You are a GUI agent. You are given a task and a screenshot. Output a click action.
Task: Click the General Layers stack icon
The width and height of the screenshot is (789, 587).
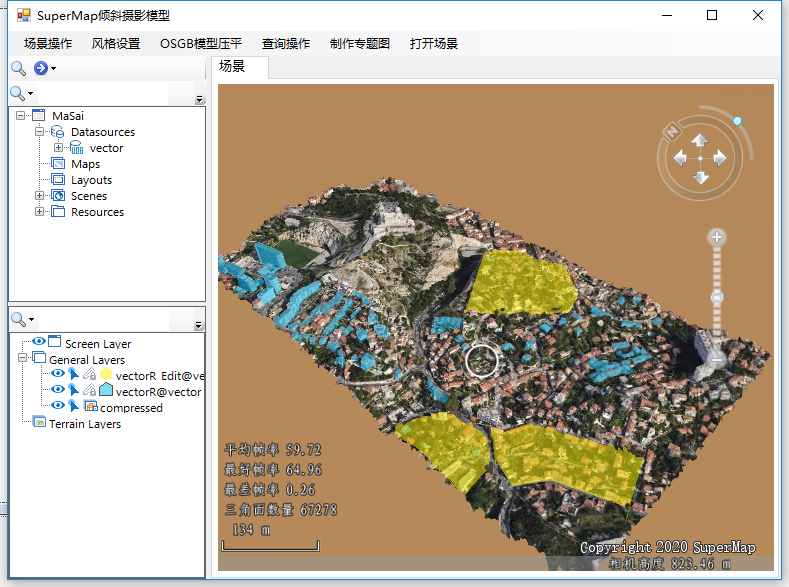(x=39, y=357)
